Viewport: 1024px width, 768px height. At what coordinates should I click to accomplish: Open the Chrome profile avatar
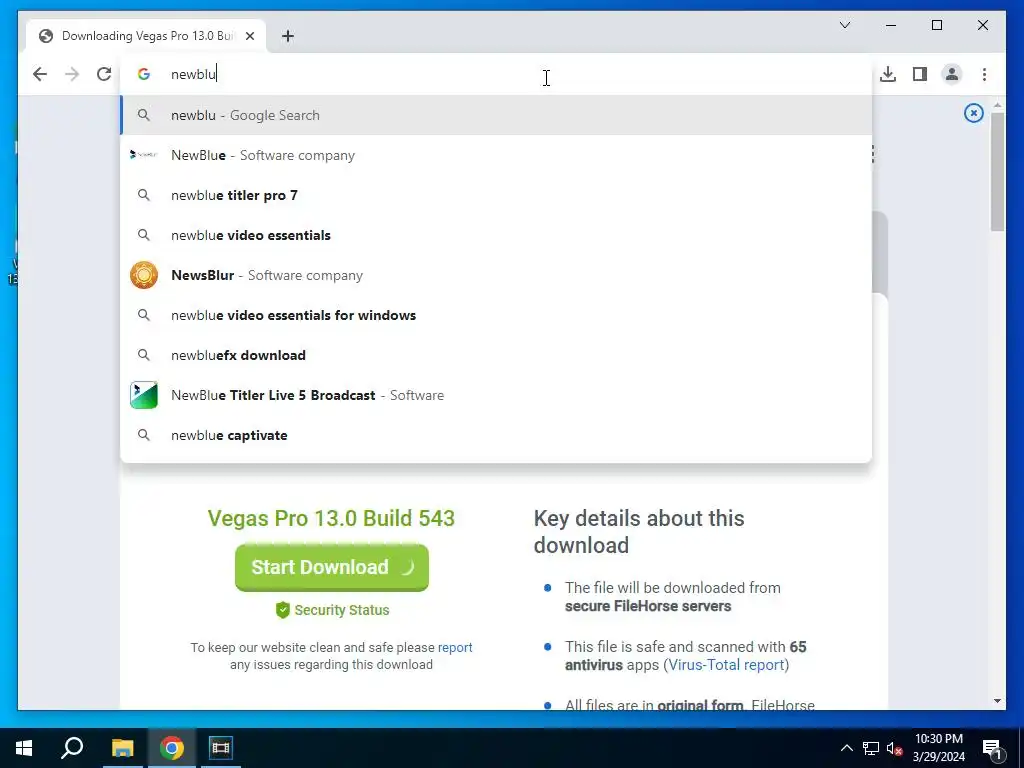coord(952,74)
